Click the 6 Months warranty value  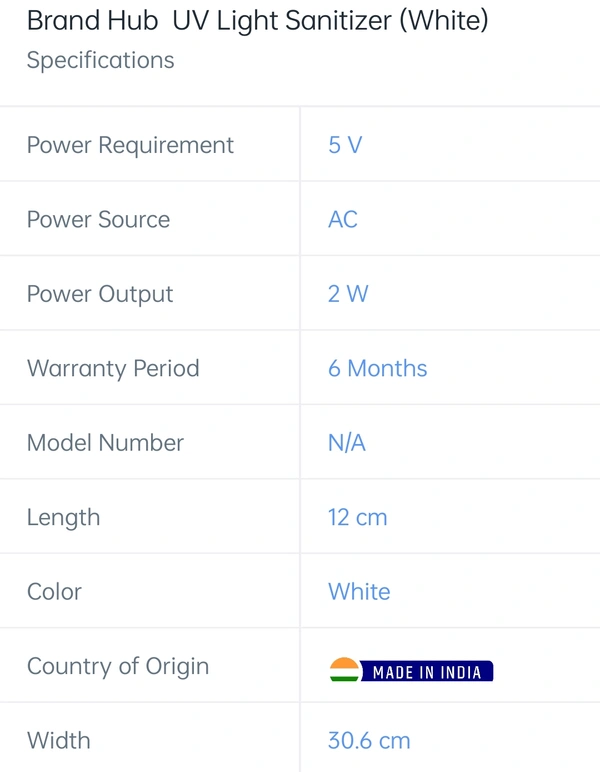point(378,368)
